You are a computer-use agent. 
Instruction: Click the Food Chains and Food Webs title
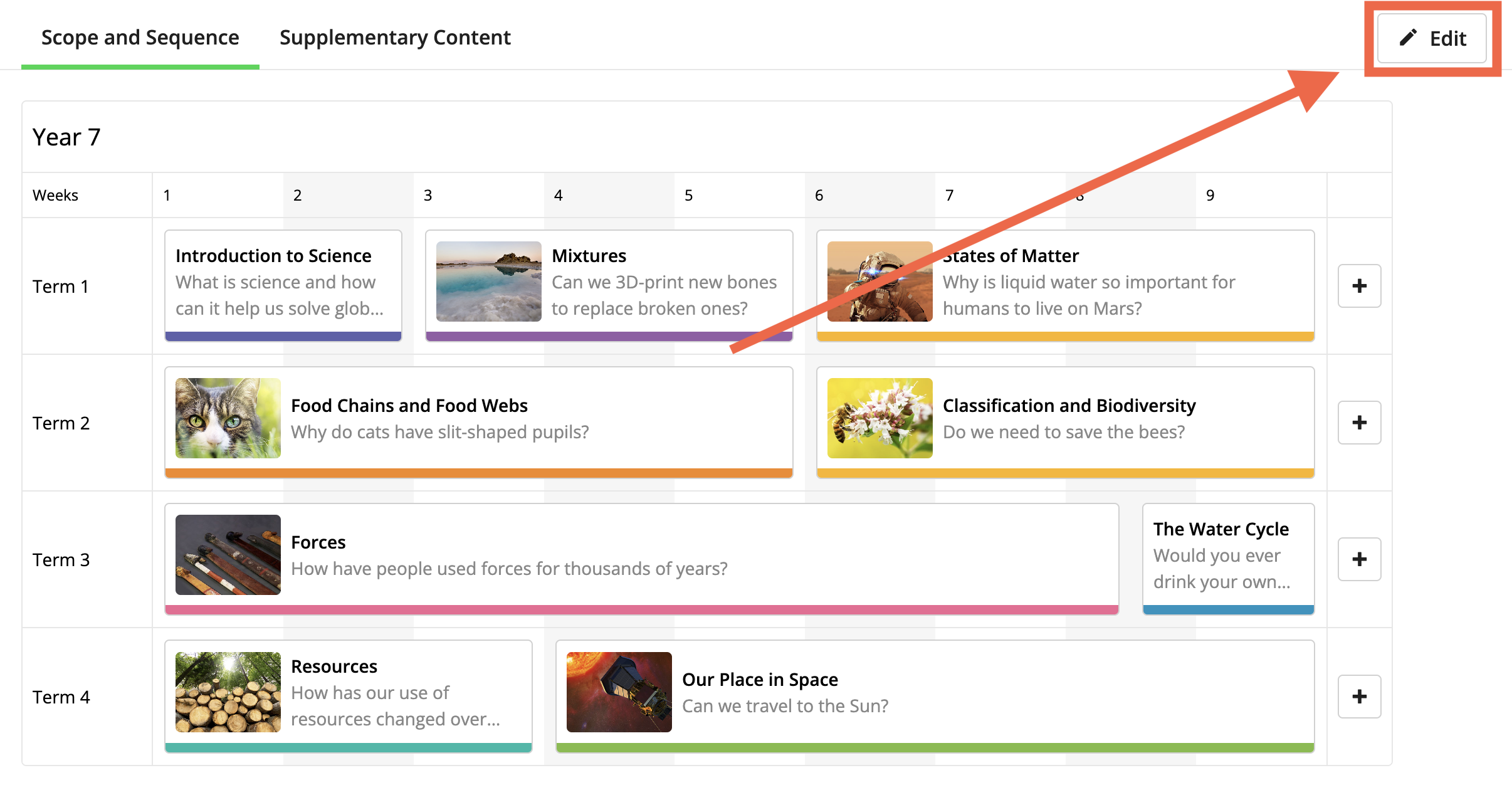point(409,406)
